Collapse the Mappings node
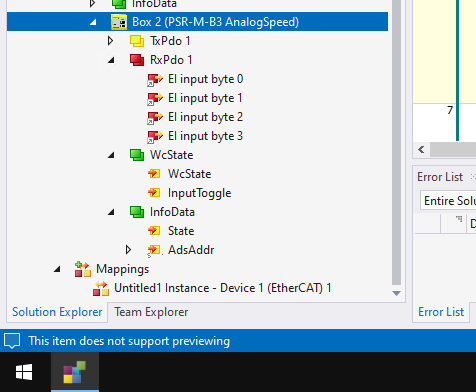This screenshot has height=392, width=476. [57, 269]
